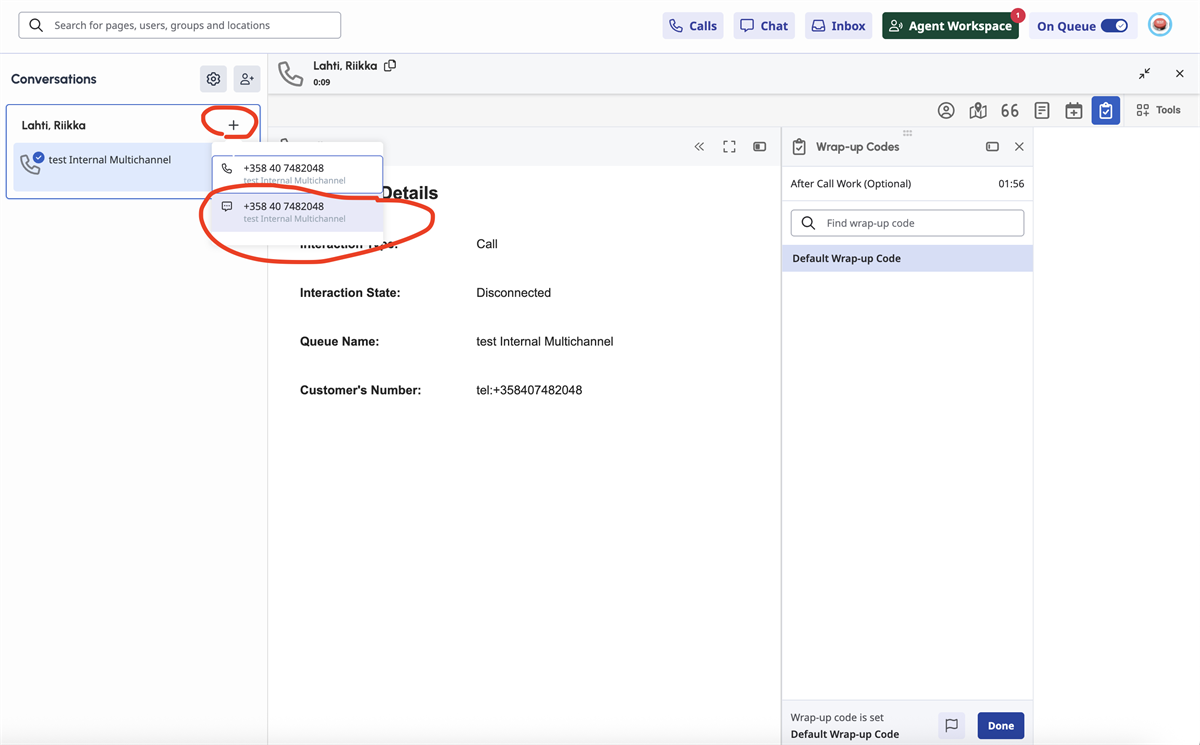Open the customer profile icon in the toolbar
Viewport: 1200px width, 745px height.
[x=946, y=111]
